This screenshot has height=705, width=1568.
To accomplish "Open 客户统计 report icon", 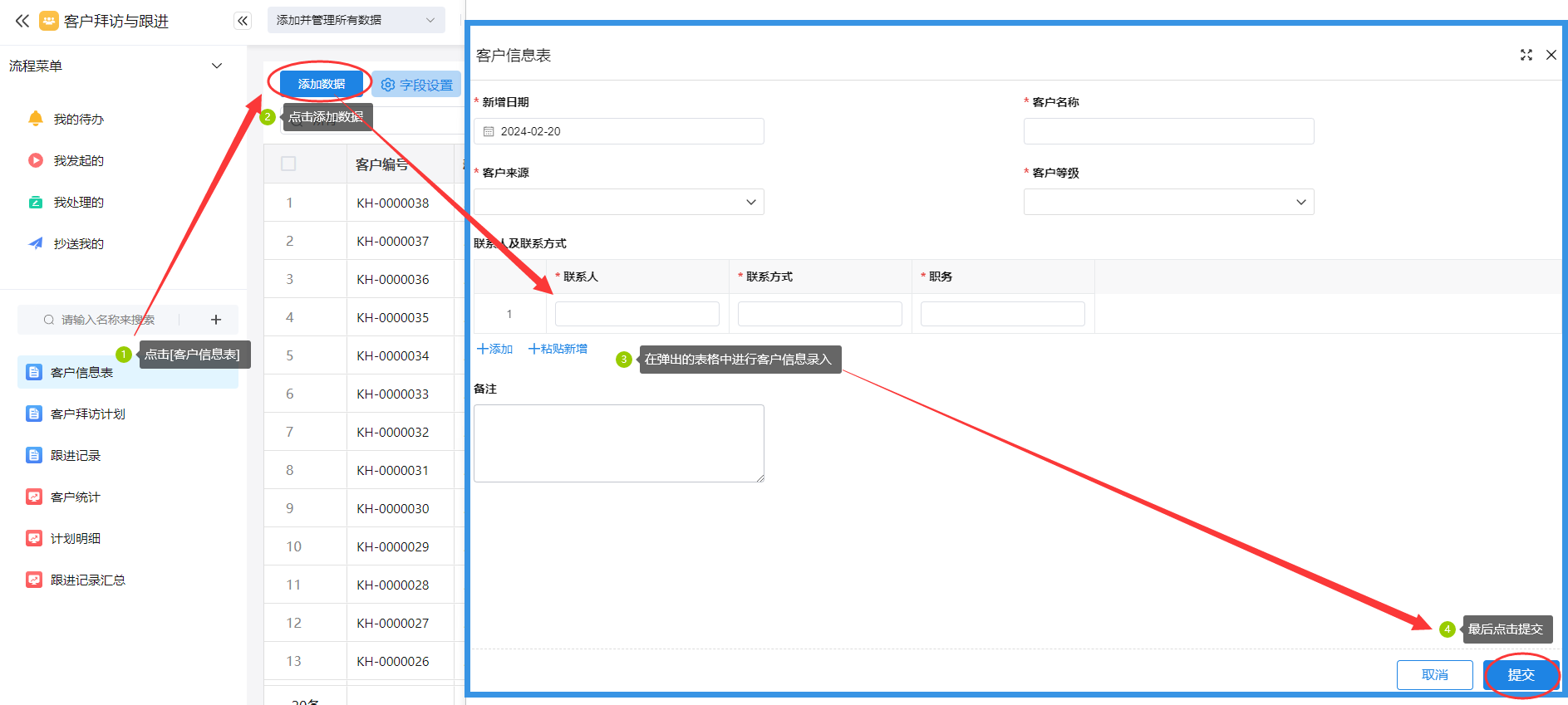I will click(34, 497).
